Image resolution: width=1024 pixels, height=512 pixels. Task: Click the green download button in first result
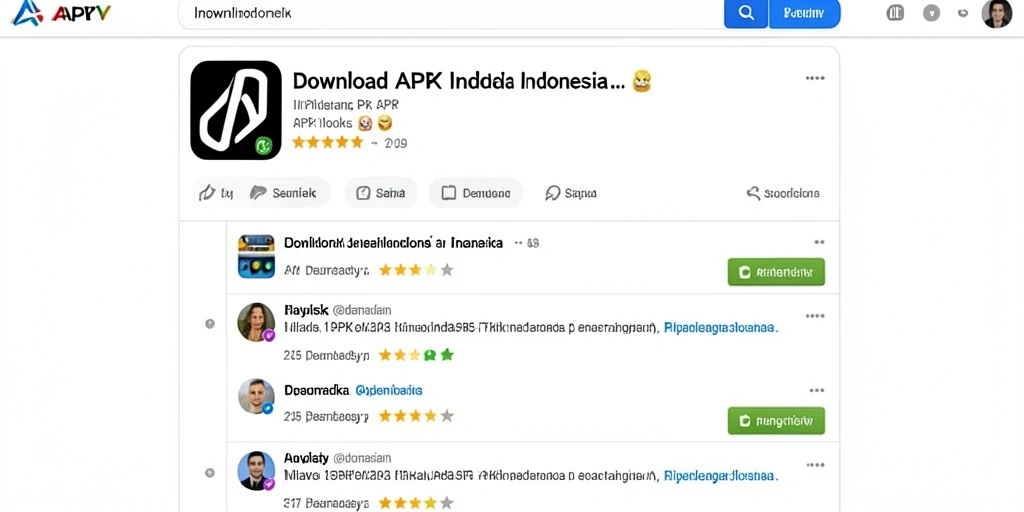coord(776,272)
